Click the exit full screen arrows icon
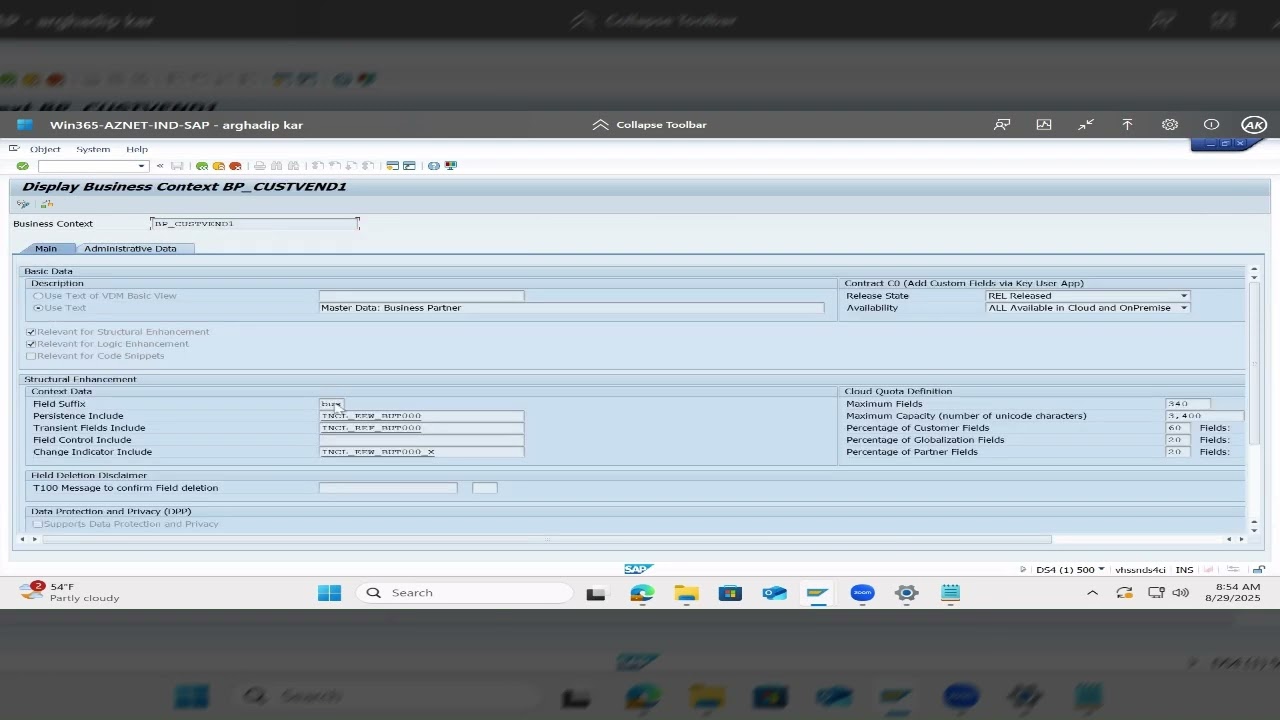 1086,125
